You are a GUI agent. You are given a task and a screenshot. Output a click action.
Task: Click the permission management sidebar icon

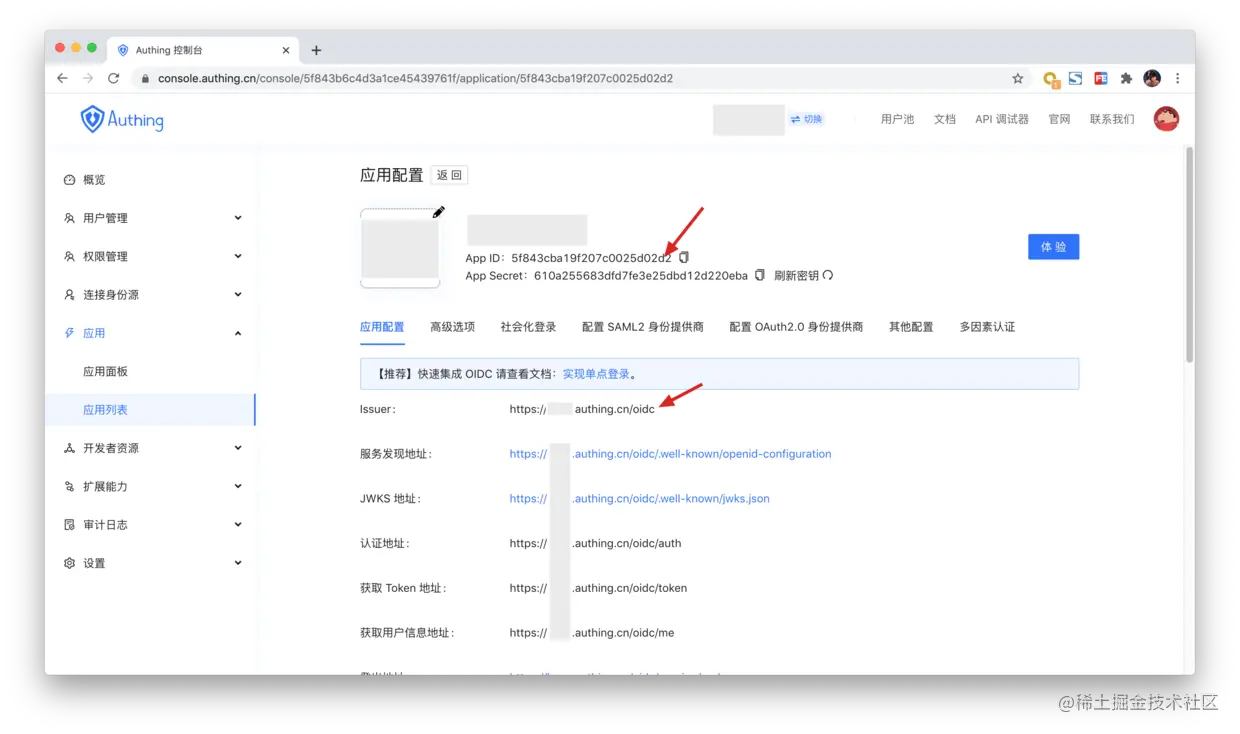click(69, 256)
